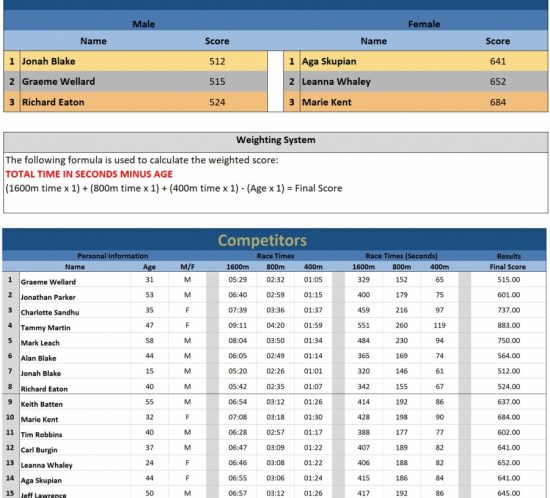Select the M/F column header
Image resolution: width=550 pixels, height=498 pixels.
pyautogui.click(x=187, y=267)
